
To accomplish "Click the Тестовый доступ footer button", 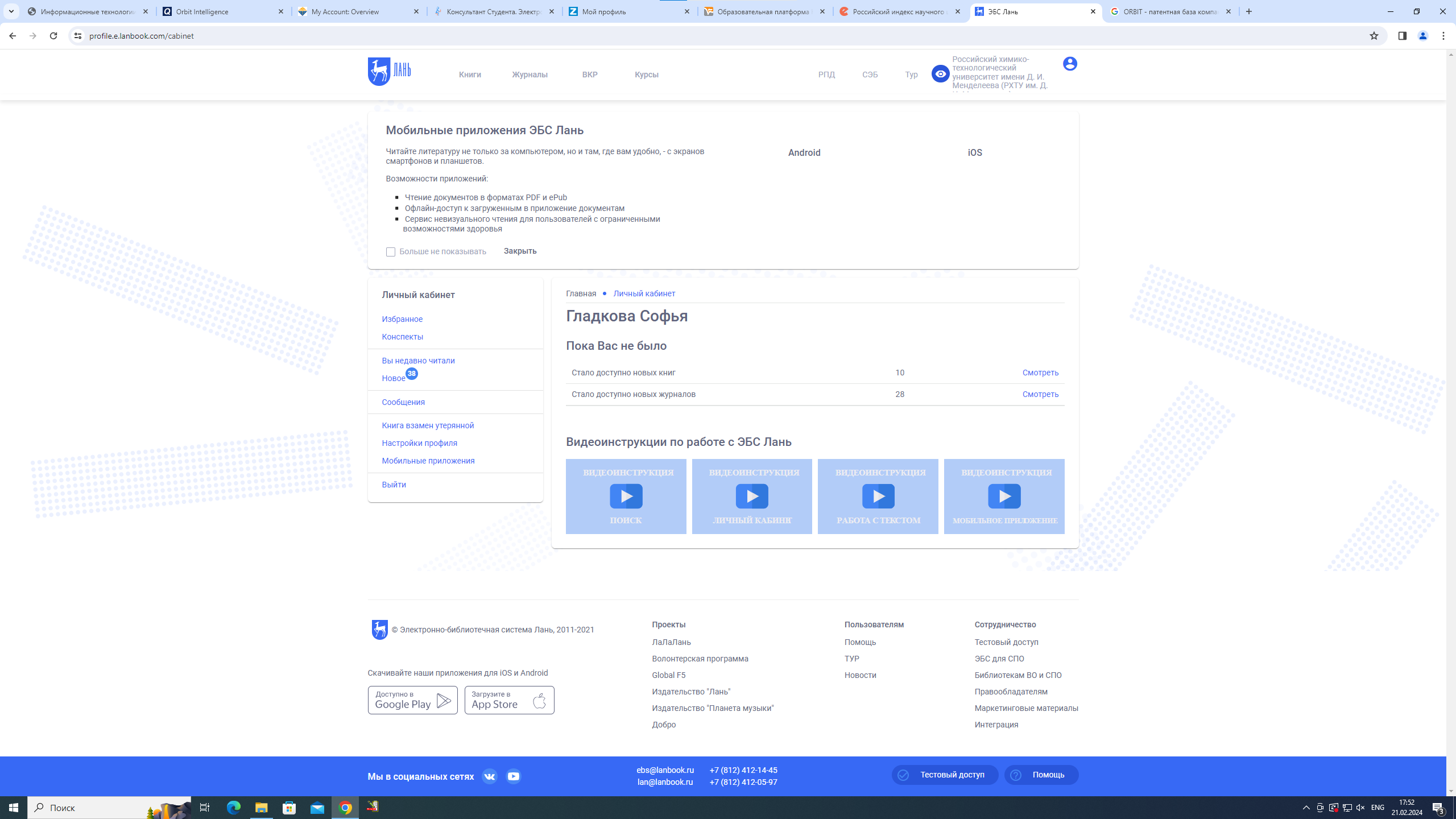I will click(945, 775).
